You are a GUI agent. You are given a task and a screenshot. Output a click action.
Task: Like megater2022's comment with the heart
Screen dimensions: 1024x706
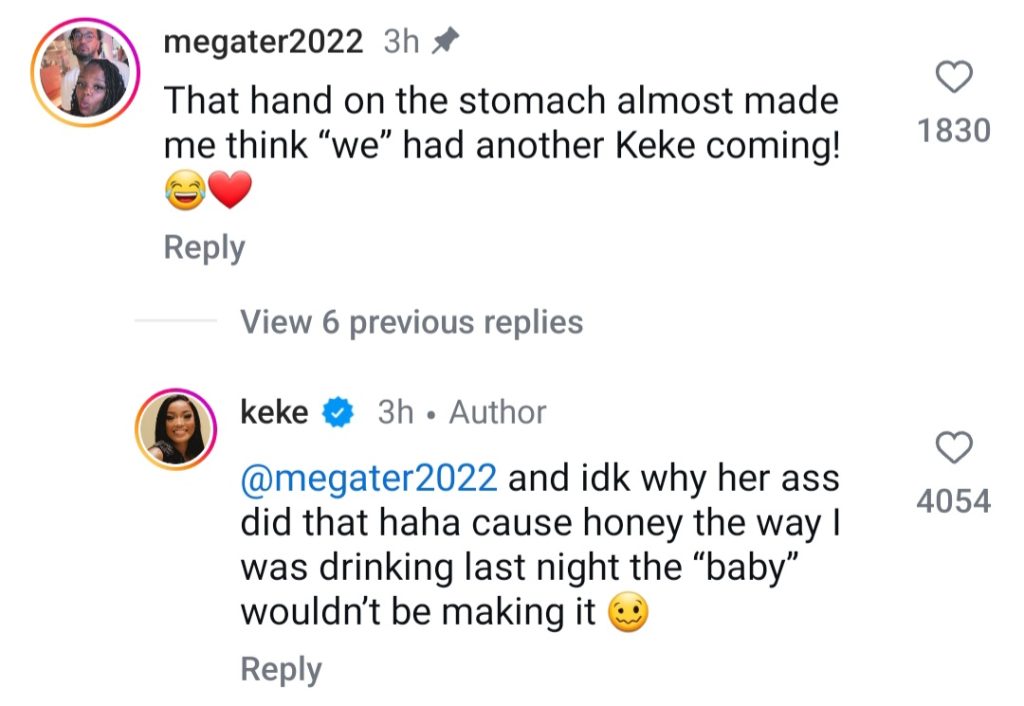coord(955,77)
